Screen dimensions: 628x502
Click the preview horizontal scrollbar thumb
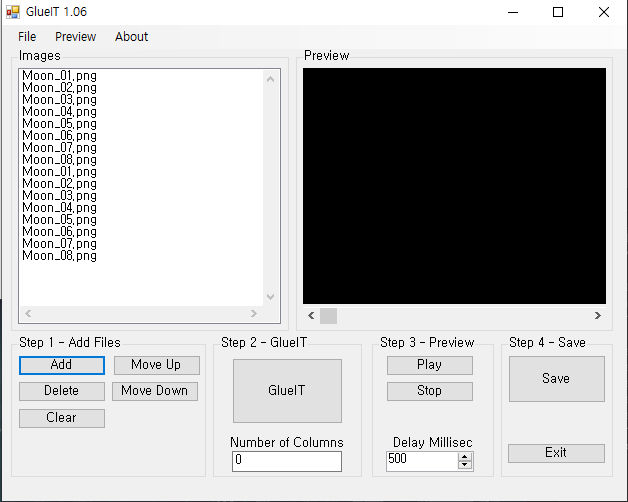[x=328, y=316]
